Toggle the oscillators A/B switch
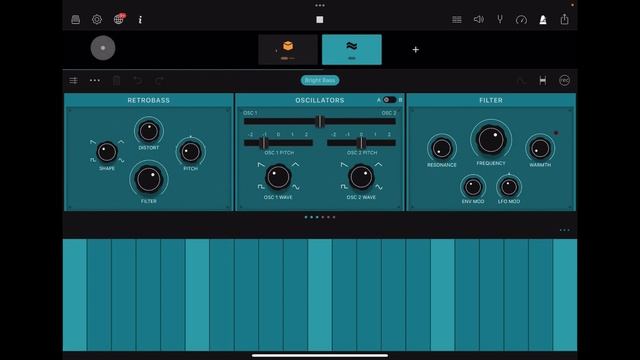640x360 pixels. [389, 100]
